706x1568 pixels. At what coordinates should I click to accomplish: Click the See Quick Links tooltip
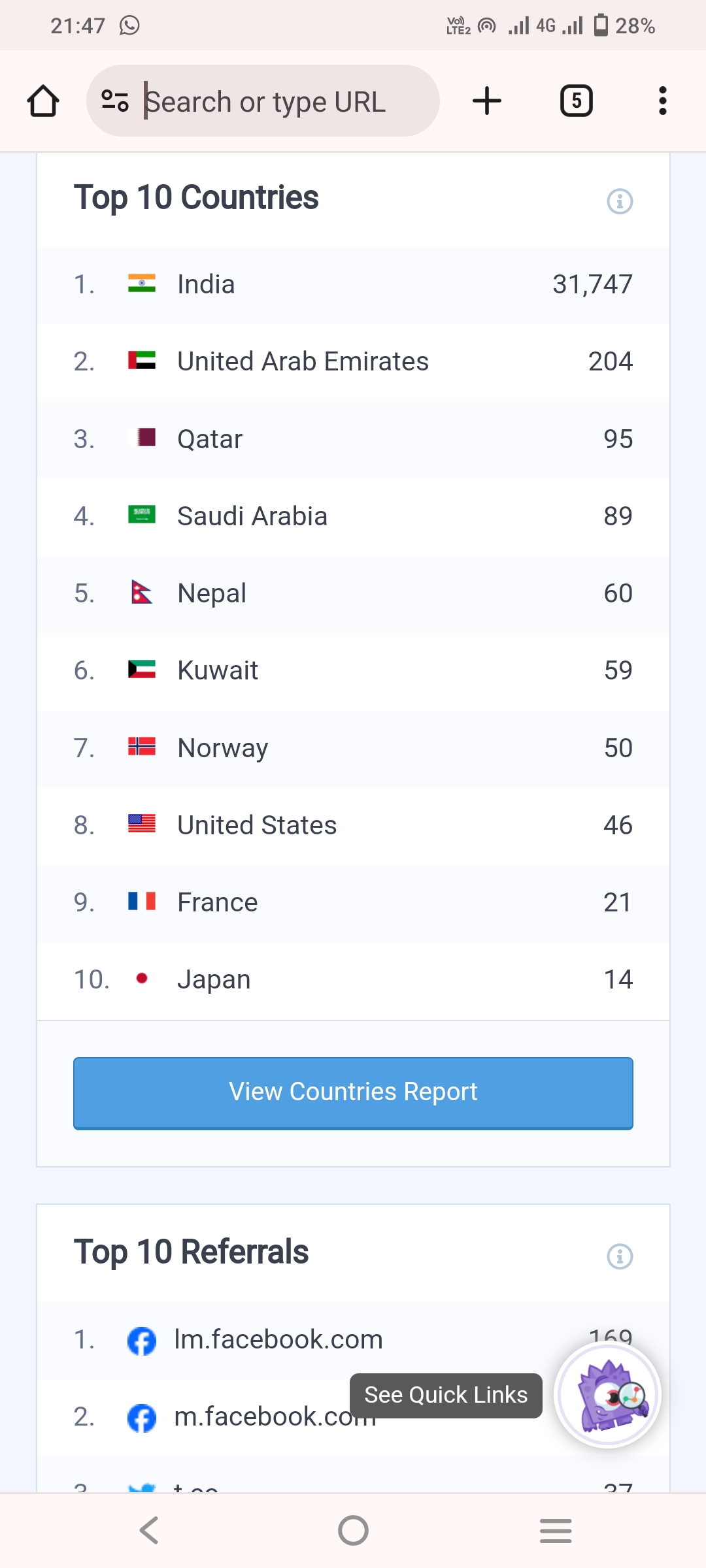pos(446,1395)
